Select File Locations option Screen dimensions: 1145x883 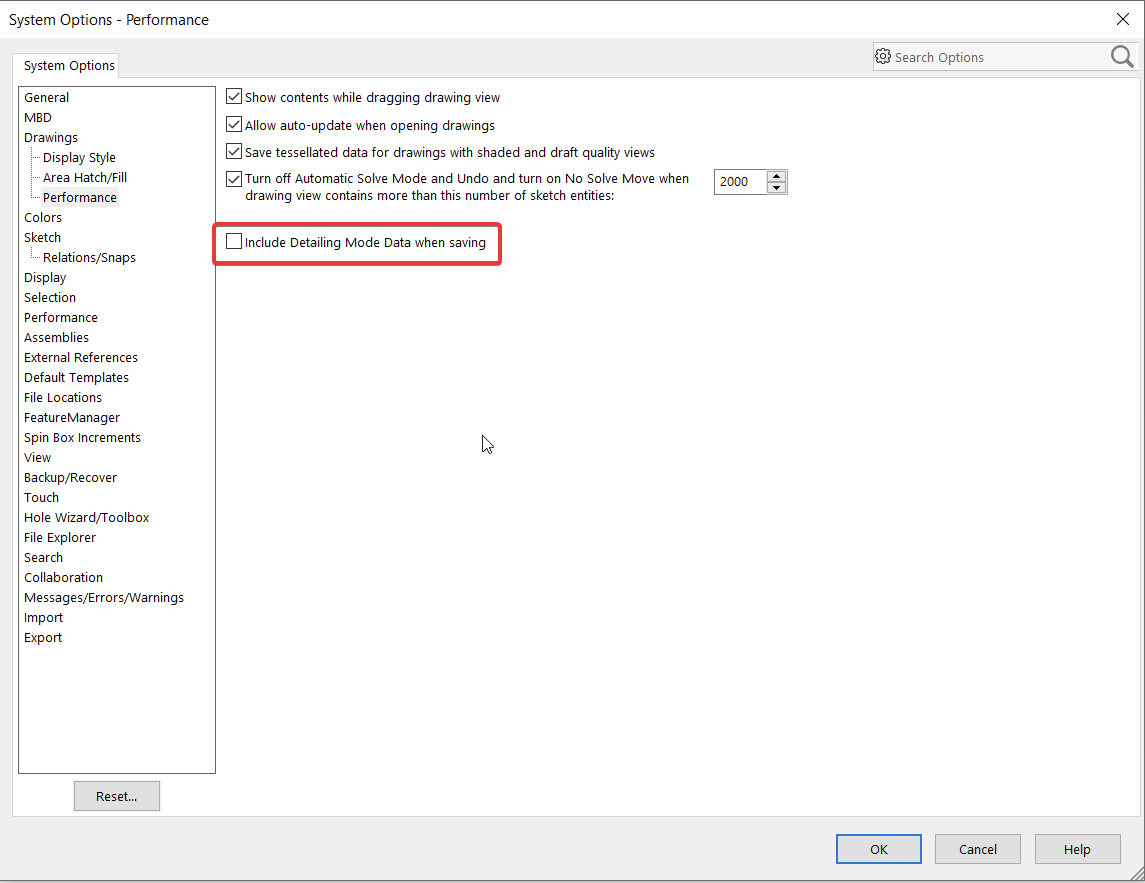tap(63, 397)
